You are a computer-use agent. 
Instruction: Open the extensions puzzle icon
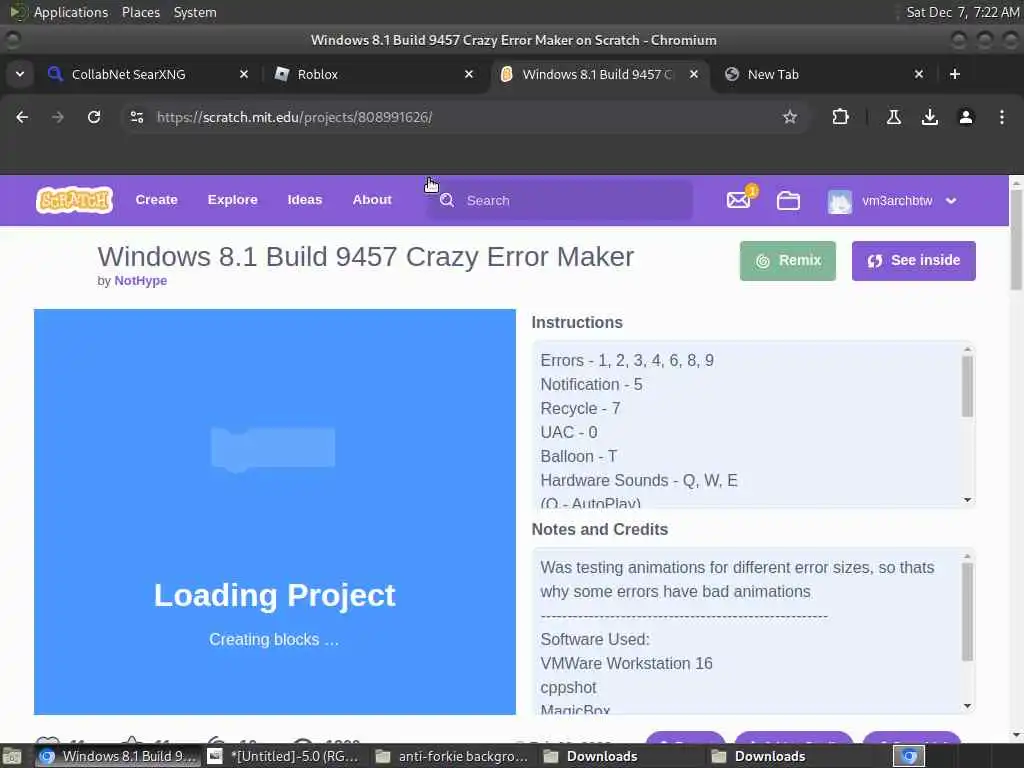[840, 117]
